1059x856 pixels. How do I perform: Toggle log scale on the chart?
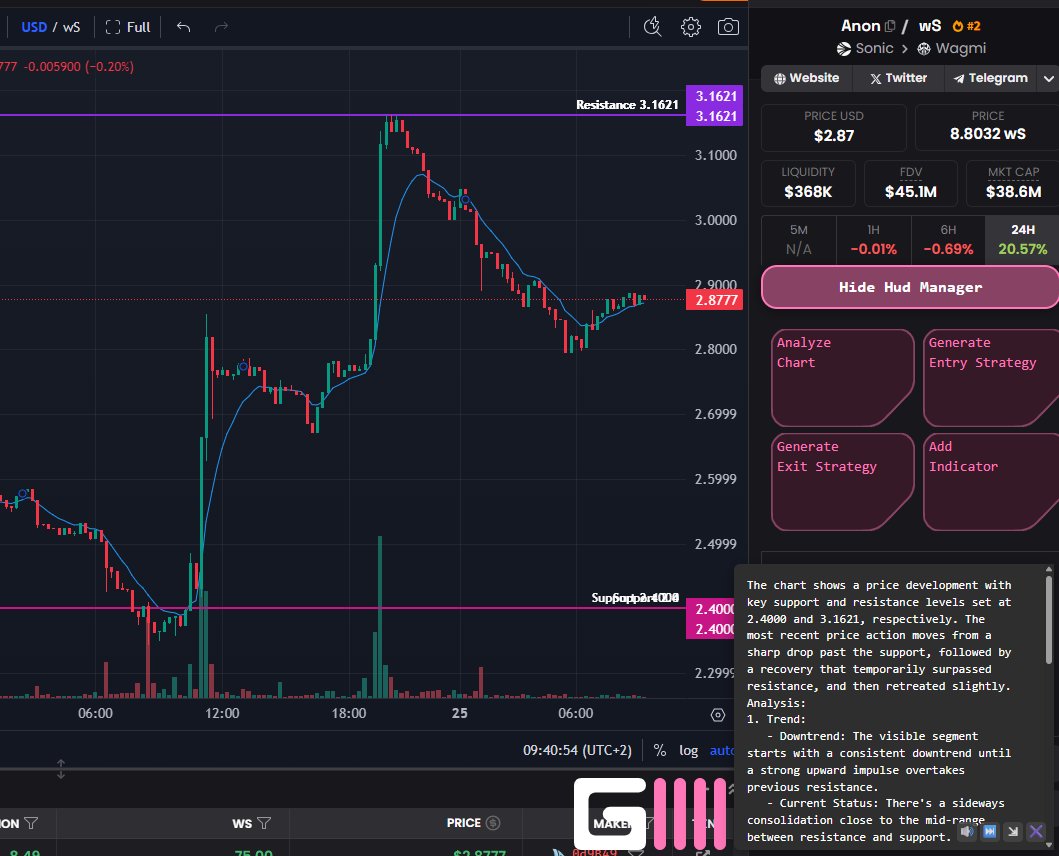[688, 751]
